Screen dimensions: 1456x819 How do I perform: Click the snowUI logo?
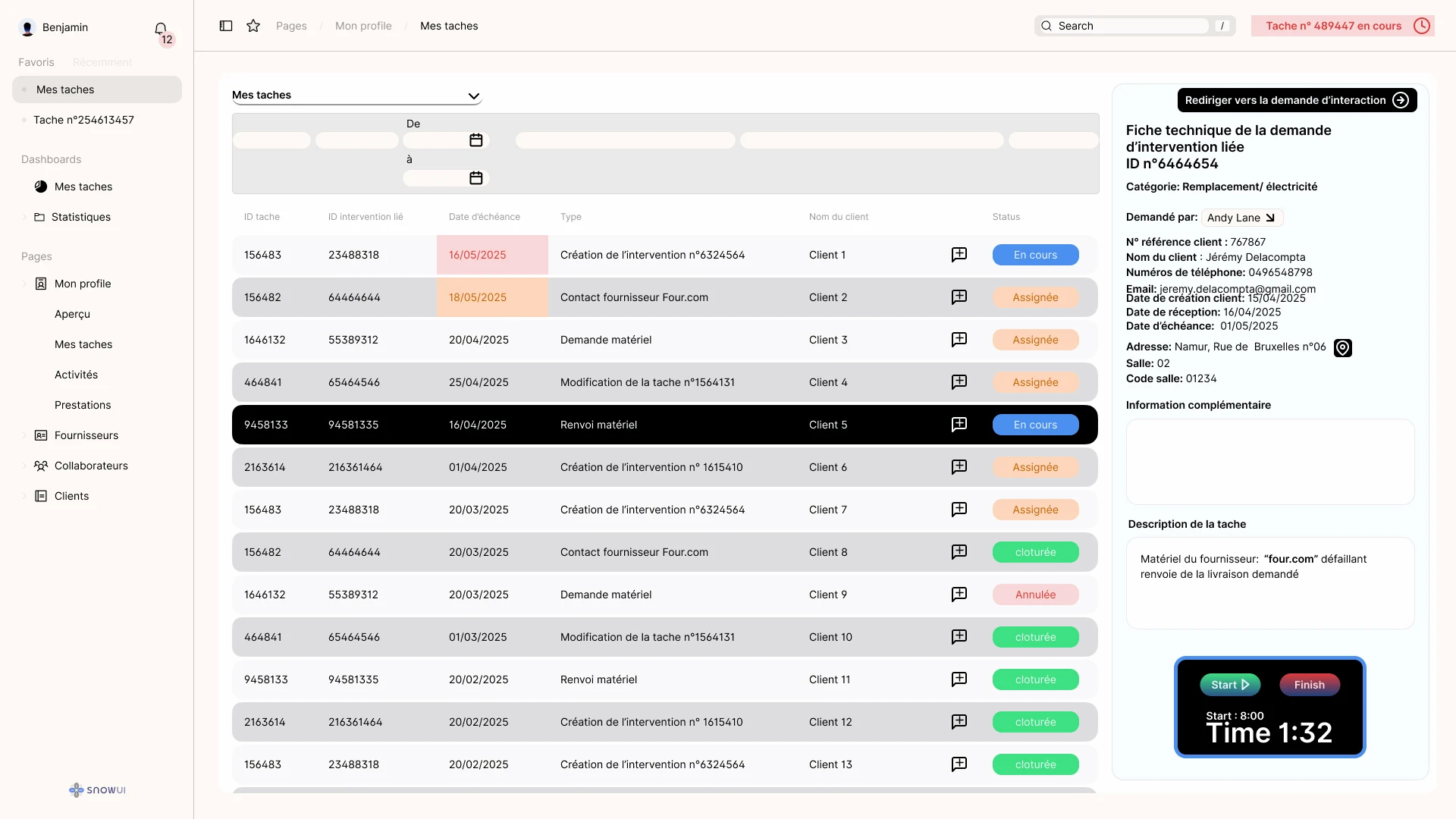pyautogui.click(x=97, y=790)
